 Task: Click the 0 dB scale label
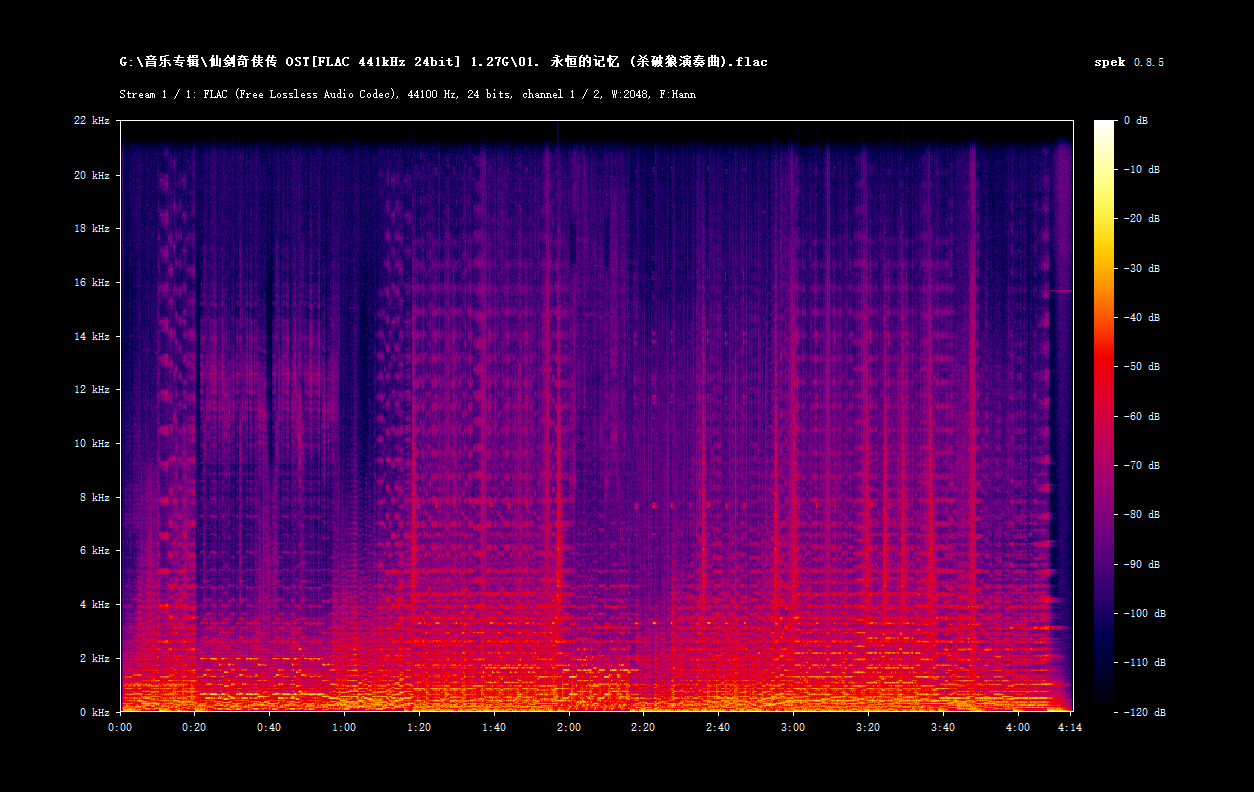tap(1136, 120)
